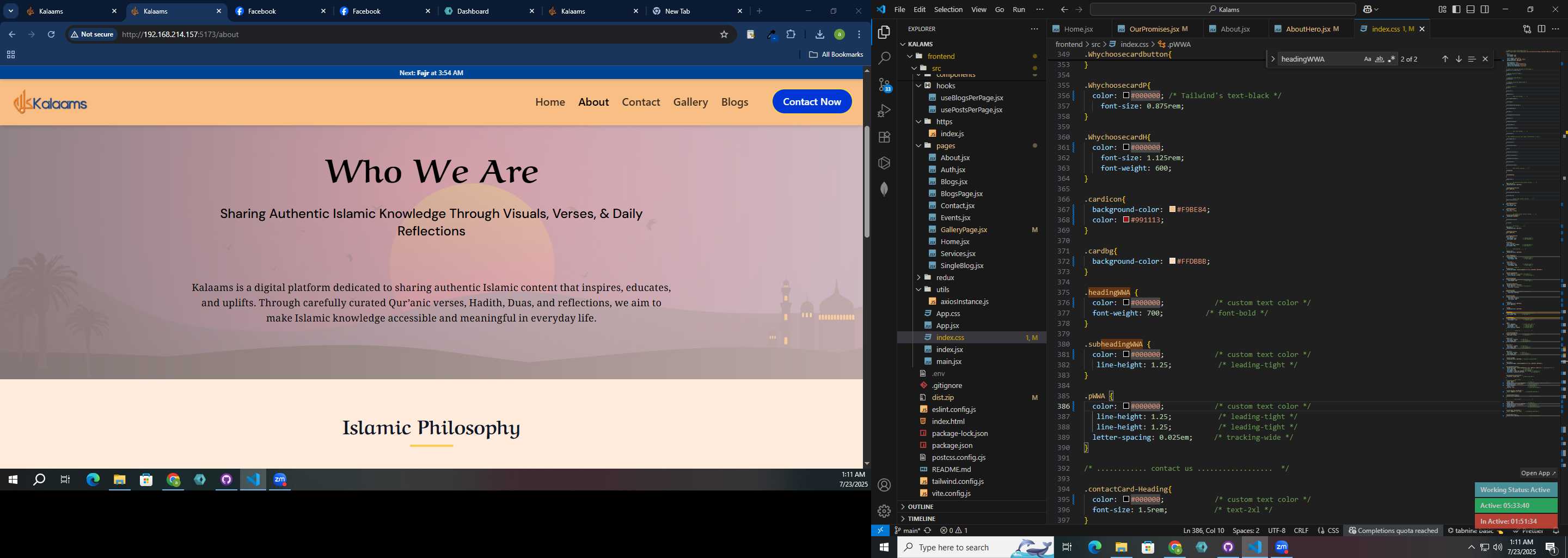Click Find in Selection icon in find widget
This screenshot has height=558, width=1568.
[1471, 59]
